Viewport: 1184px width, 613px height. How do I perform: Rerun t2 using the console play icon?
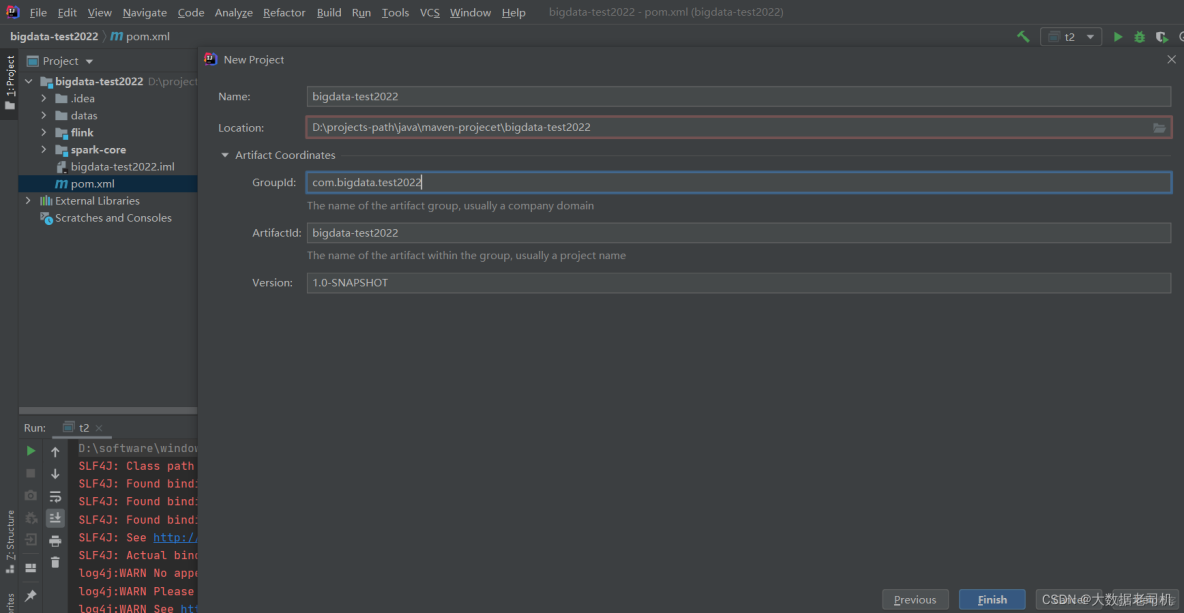click(x=30, y=450)
